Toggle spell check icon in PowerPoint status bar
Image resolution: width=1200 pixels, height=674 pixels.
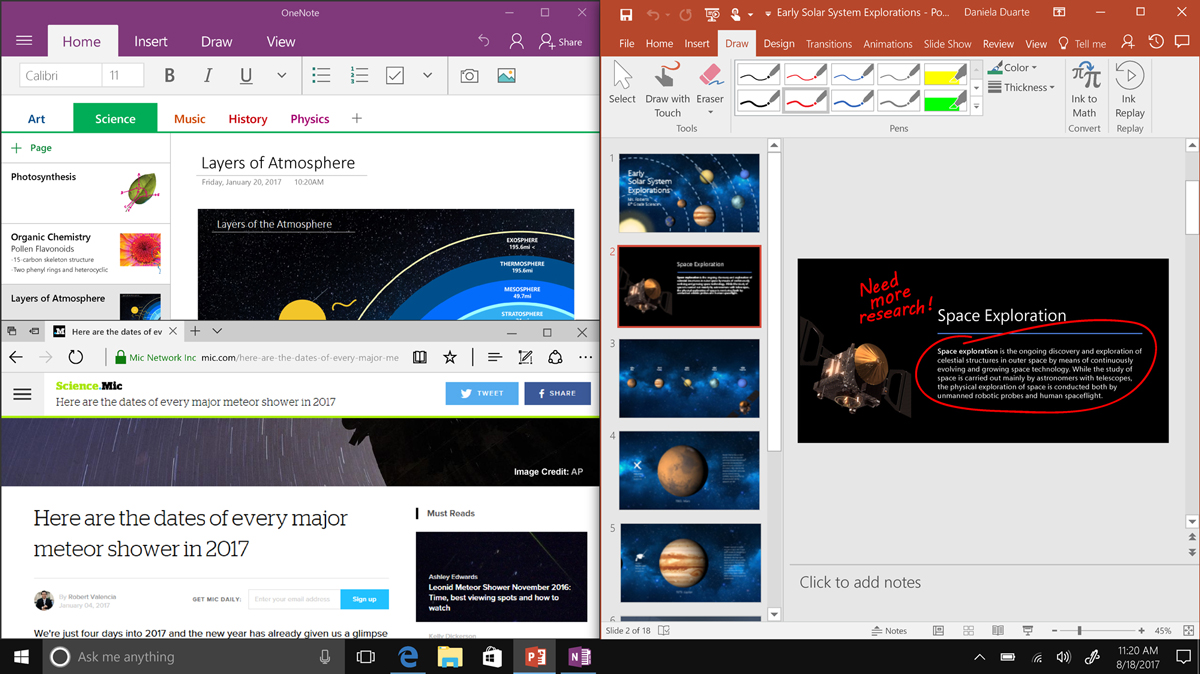pyautogui.click(x=664, y=631)
